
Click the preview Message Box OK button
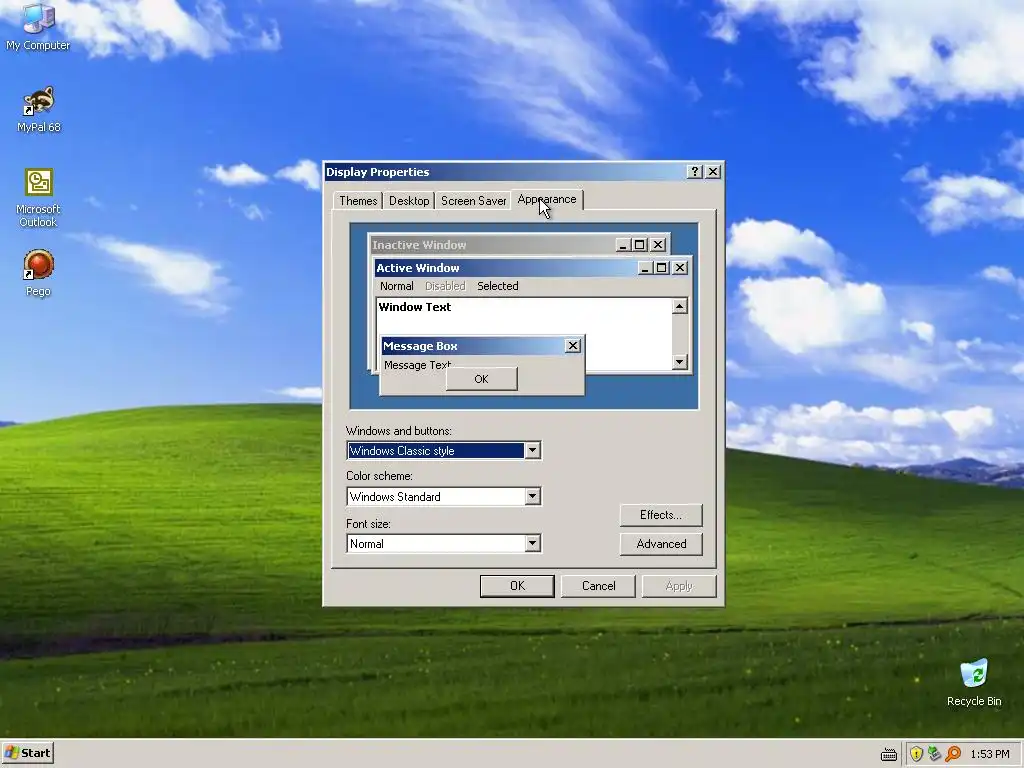tap(481, 379)
